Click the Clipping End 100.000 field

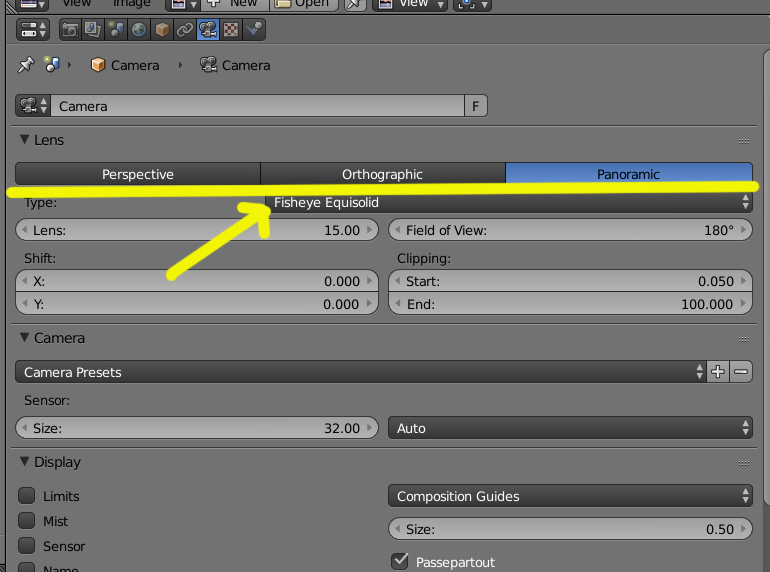click(570, 304)
